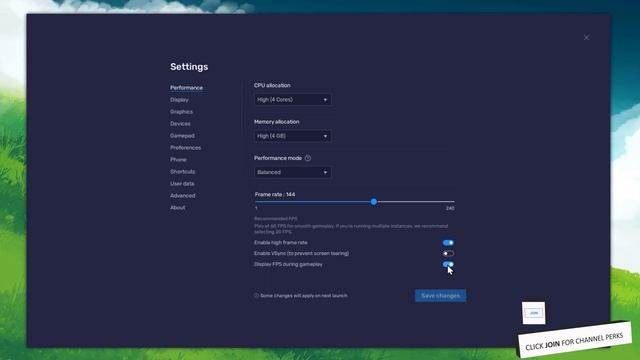The width and height of the screenshot is (640, 360).
Task: Go to Devices settings
Action: 180,124
